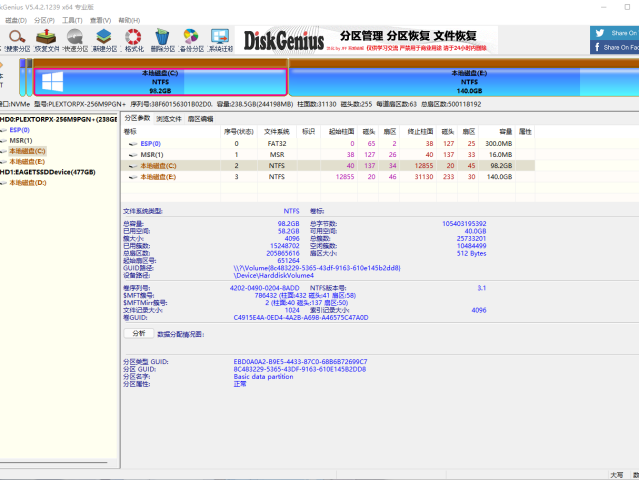The height and width of the screenshot is (480, 639).
Task: Click the Basic data partition value
Action: [263, 377]
